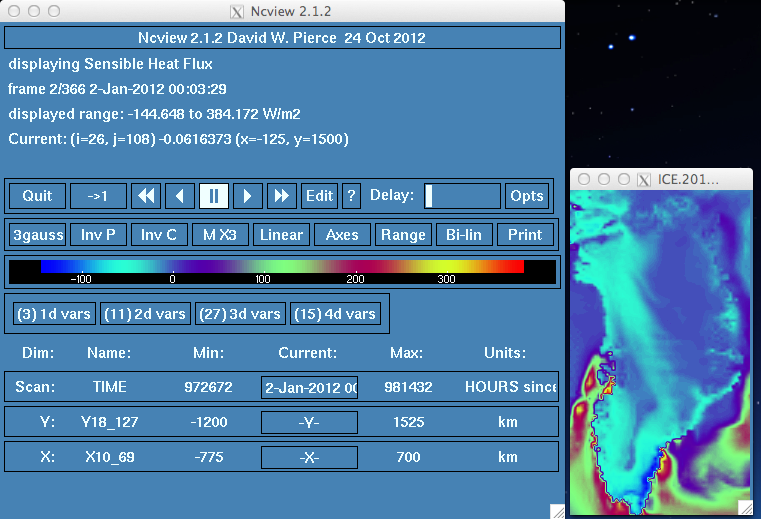This screenshot has height=519, width=761.
Task: Click the question mark help button
Action: [x=351, y=196]
